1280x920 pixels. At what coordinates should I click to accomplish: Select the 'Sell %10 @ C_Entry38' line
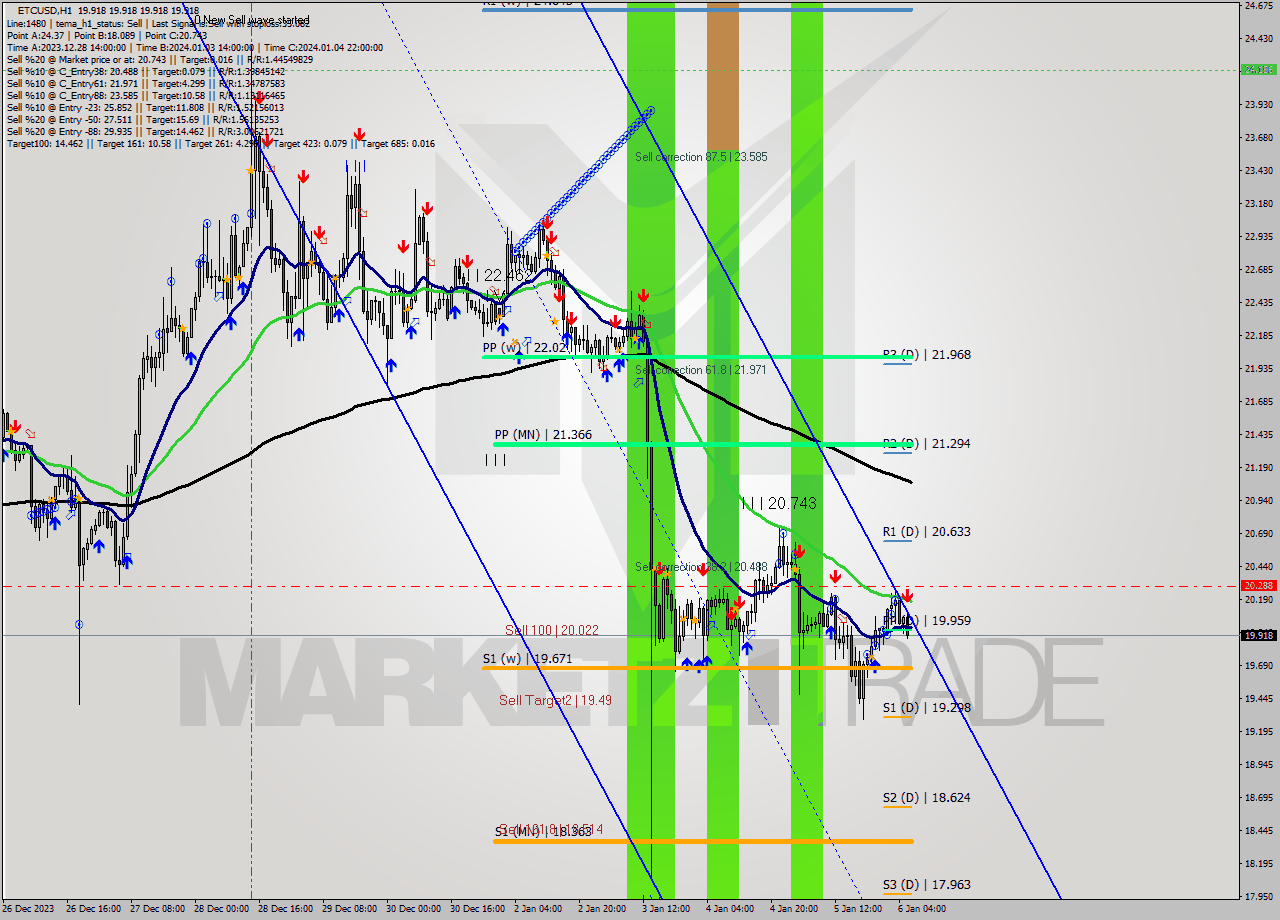[145, 72]
